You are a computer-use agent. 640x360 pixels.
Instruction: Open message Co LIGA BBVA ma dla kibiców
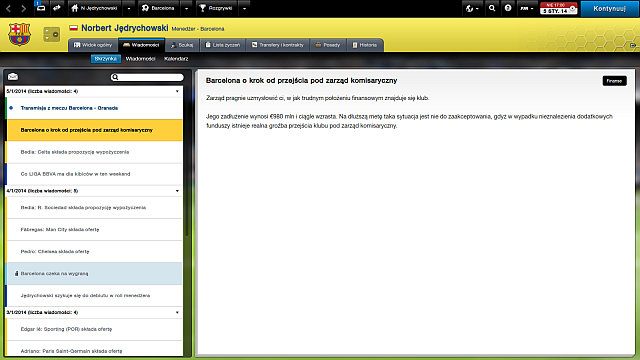tap(93, 174)
